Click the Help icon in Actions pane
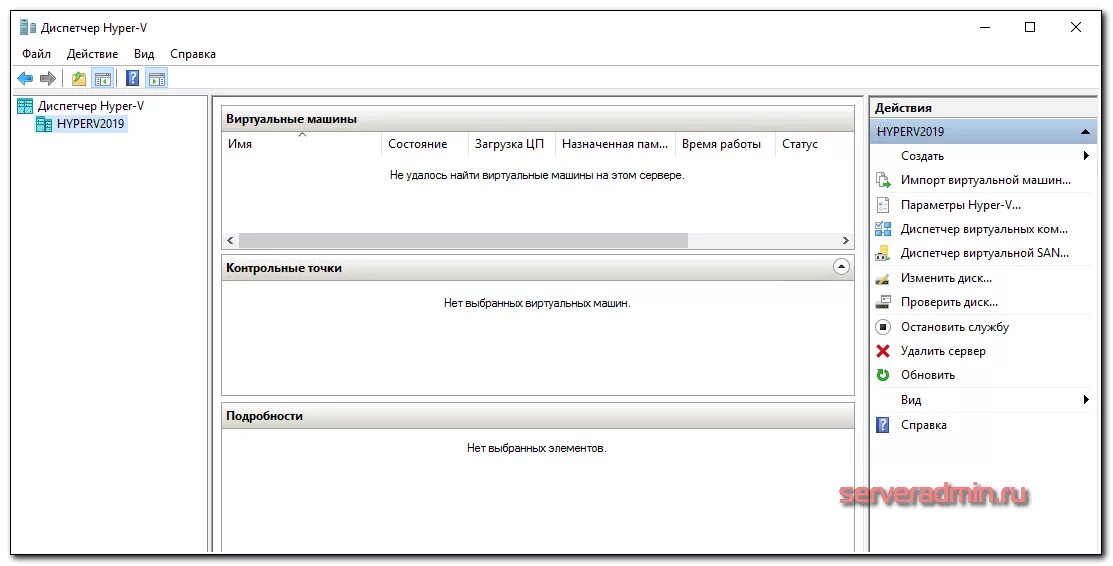The width and height of the screenshot is (1113, 566). click(883, 425)
